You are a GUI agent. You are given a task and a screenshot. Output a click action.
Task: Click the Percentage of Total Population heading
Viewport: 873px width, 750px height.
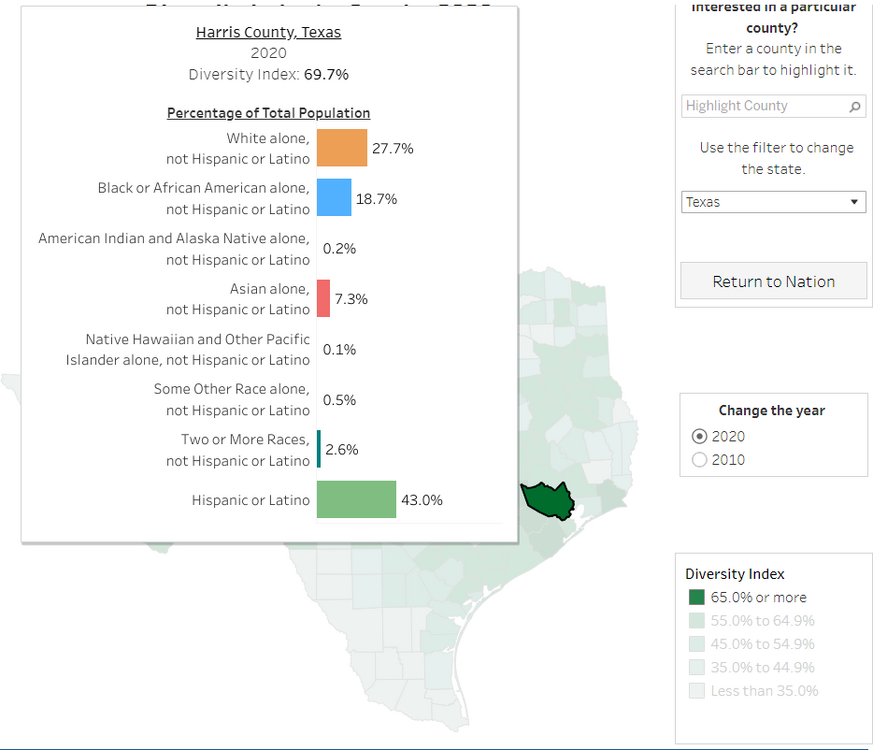point(268,113)
